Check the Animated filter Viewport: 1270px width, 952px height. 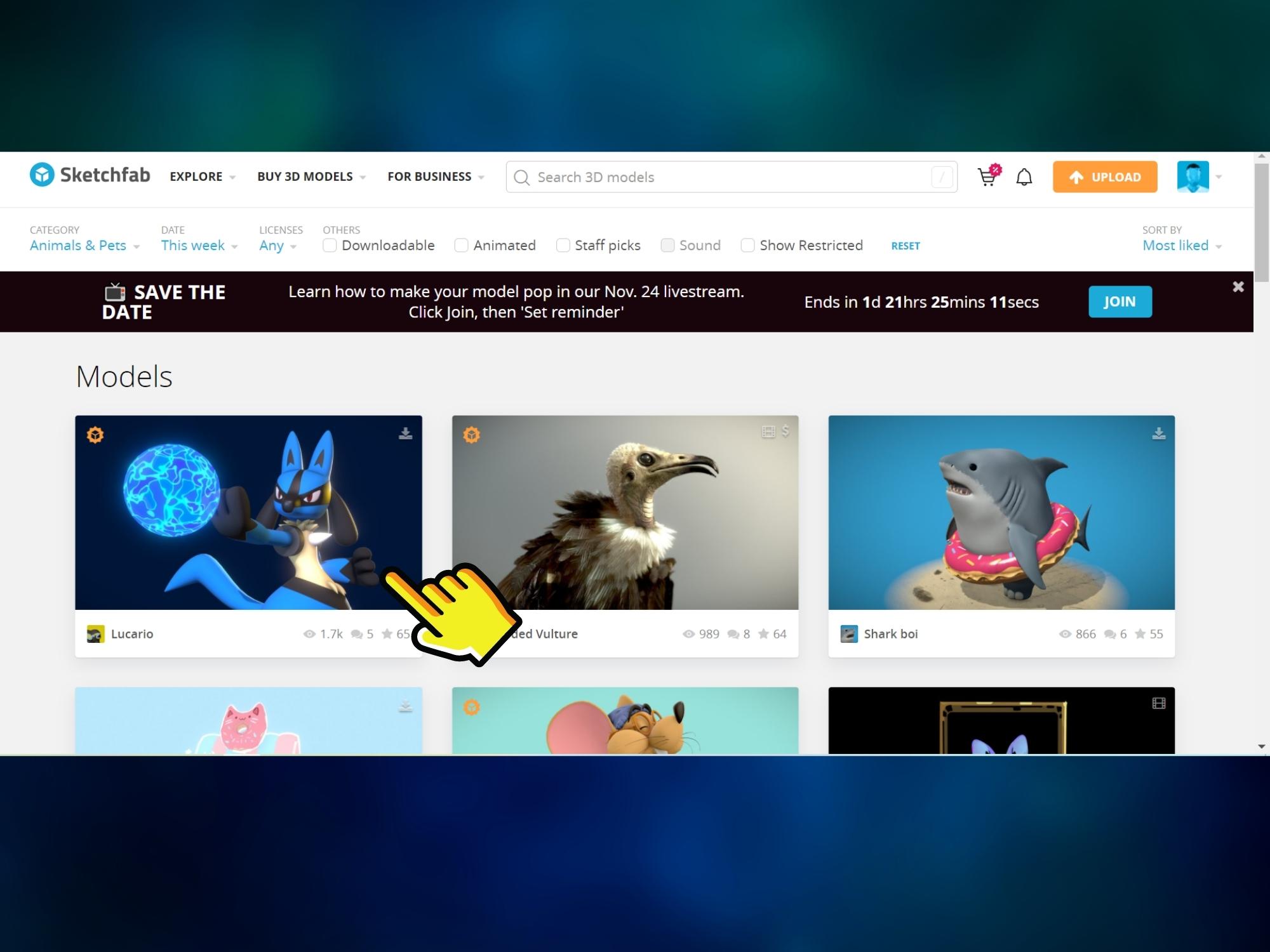pos(461,245)
